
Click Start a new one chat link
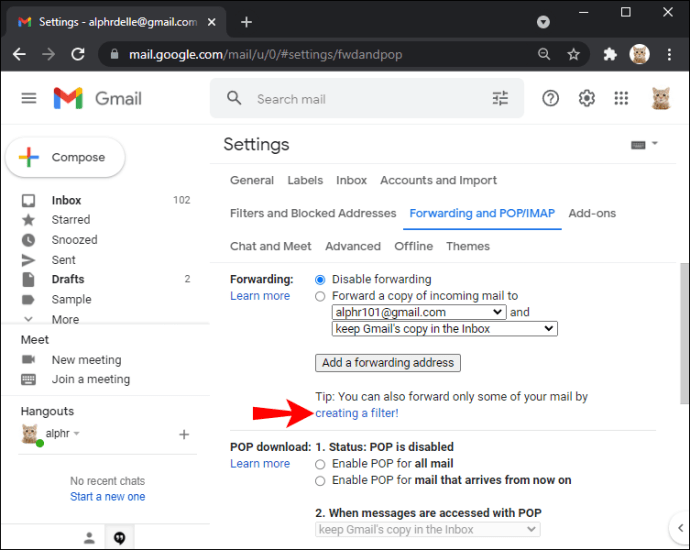click(x=107, y=497)
